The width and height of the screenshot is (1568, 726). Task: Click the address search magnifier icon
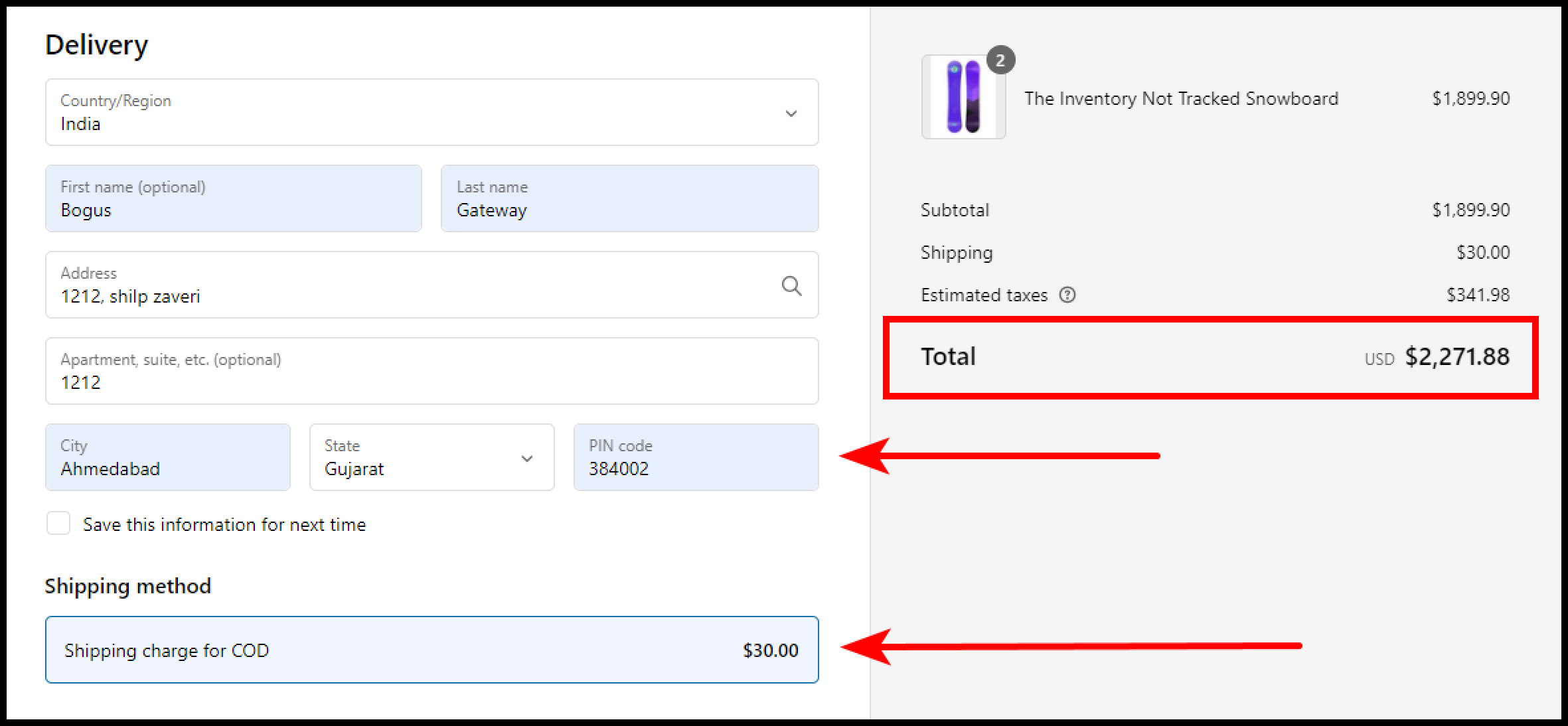click(x=791, y=285)
